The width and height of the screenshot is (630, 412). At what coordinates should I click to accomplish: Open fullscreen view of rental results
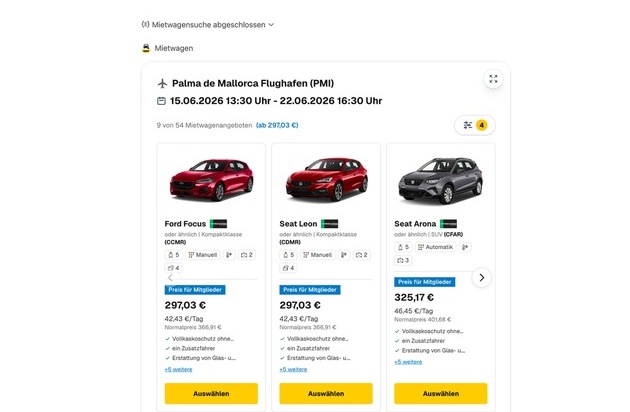[x=492, y=79]
